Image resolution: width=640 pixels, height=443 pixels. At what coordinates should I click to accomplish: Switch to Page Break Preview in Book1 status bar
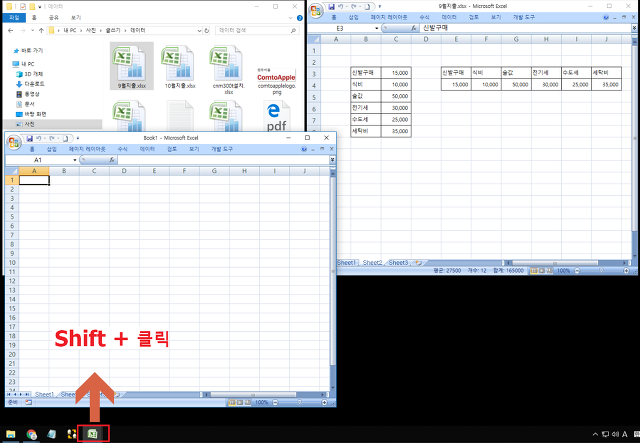pyautogui.click(x=247, y=403)
